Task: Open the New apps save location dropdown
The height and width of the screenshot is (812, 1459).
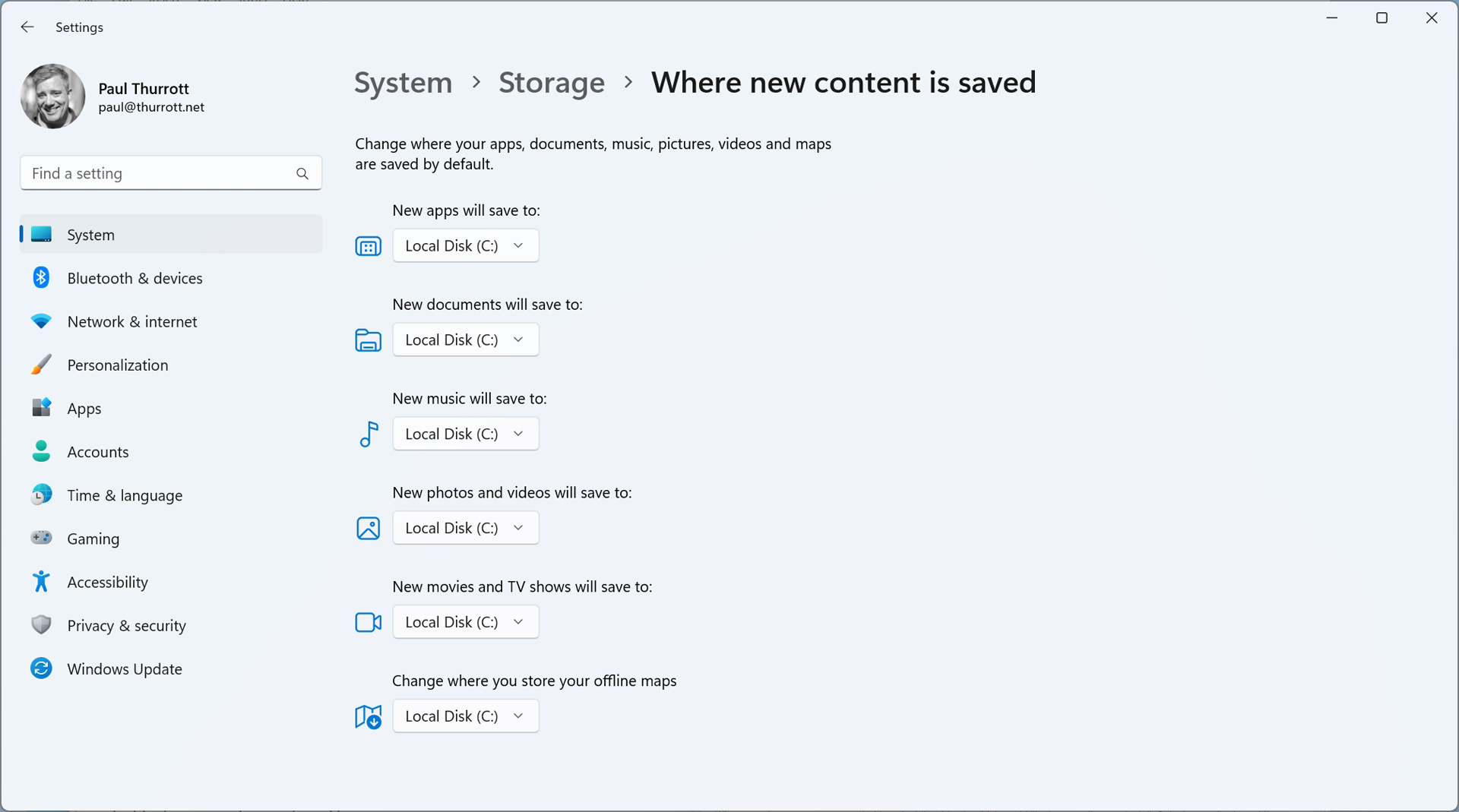Action: coord(465,246)
